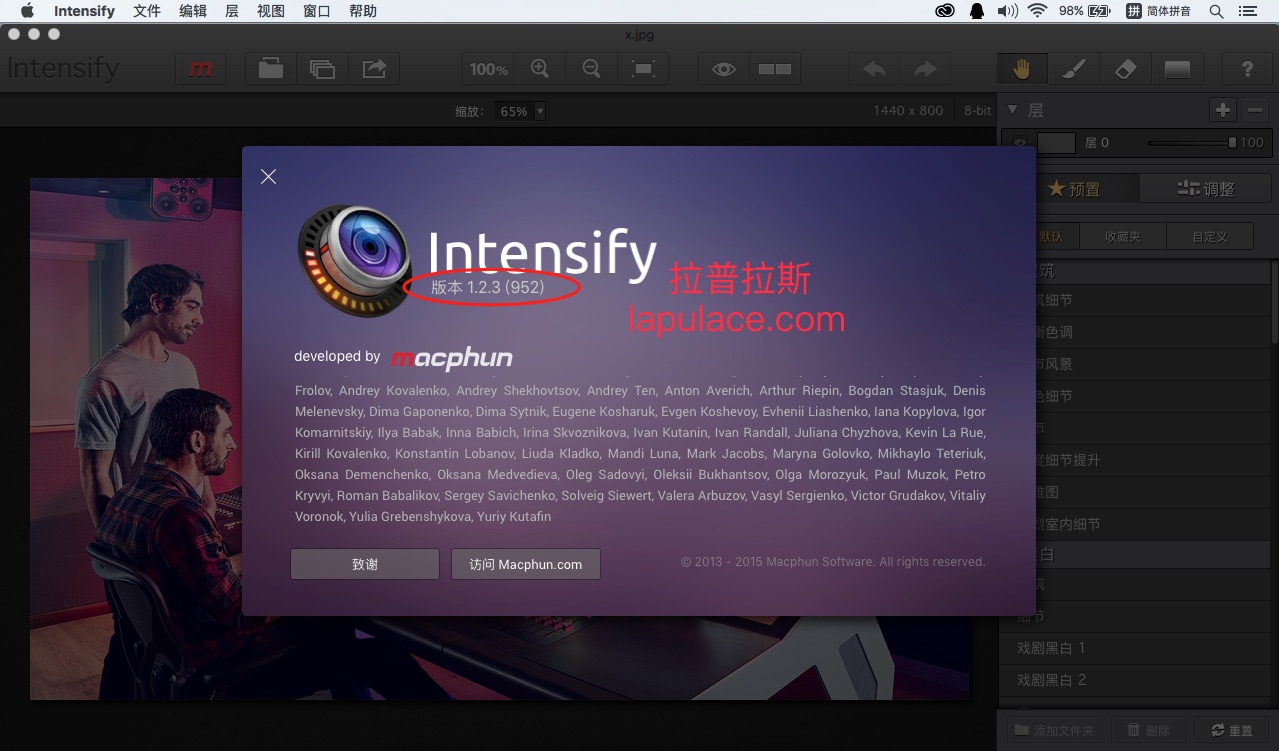Click the Creative Cloud menu bar icon
This screenshot has height=751, width=1279.
coord(945,11)
